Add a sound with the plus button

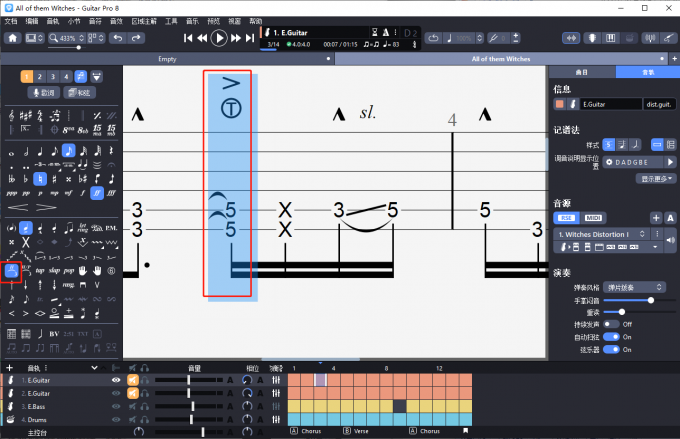pyautogui.click(x=655, y=217)
